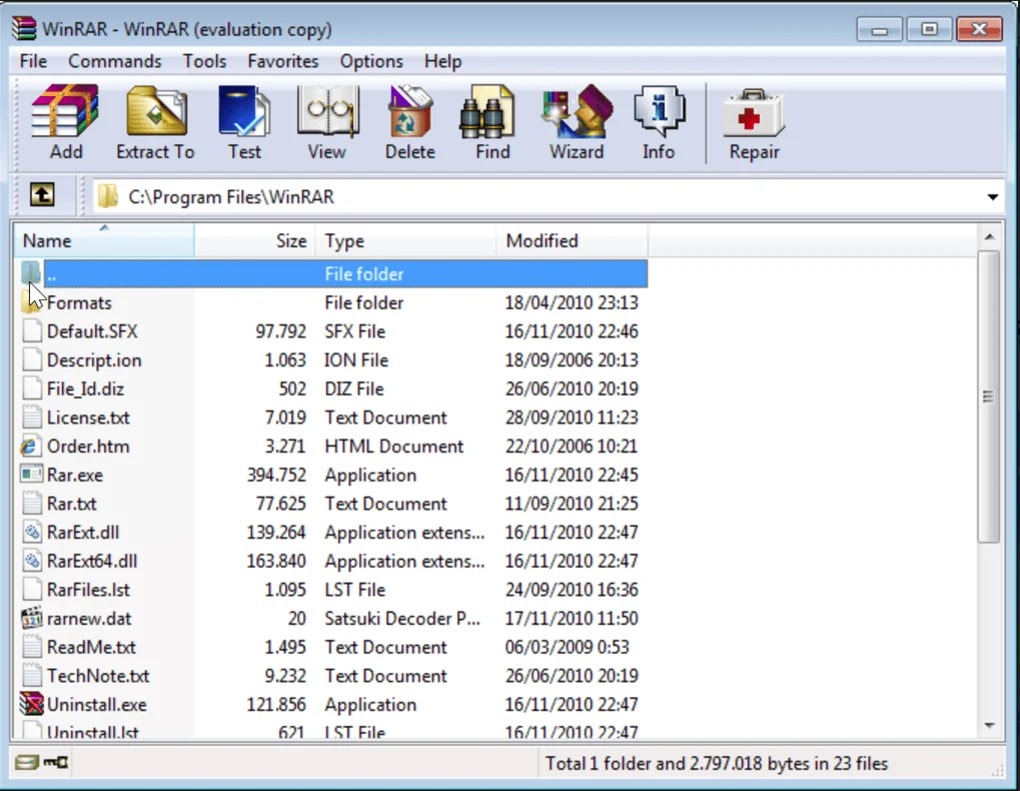Click the scrollbar up arrow
Image resolution: width=1020 pixels, height=791 pixels.
click(989, 237)
